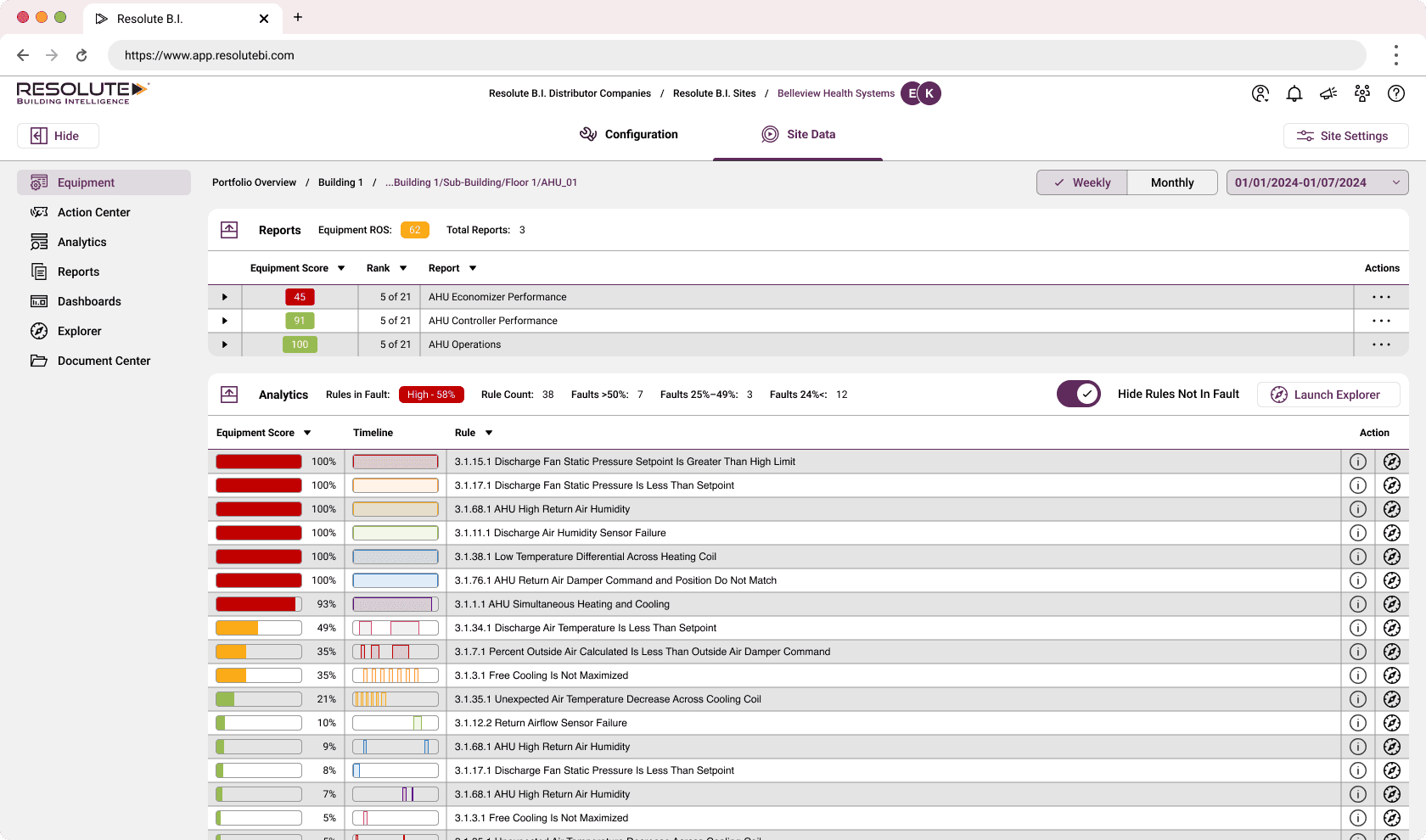Switch to the Configuration tab
The image size is (1426, 840).
pos(629,134)
